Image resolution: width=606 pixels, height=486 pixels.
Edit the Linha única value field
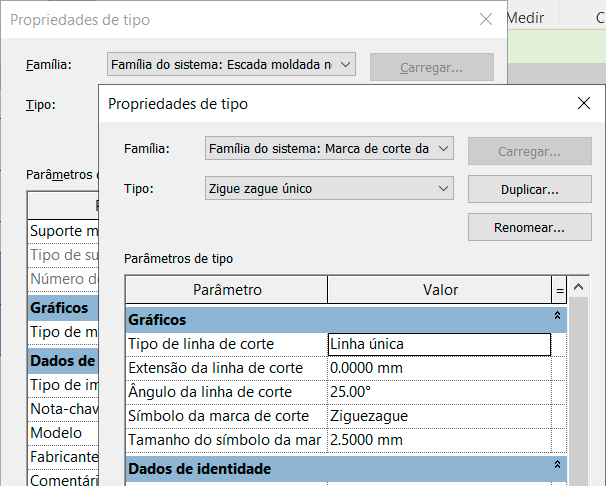point(438,344)
